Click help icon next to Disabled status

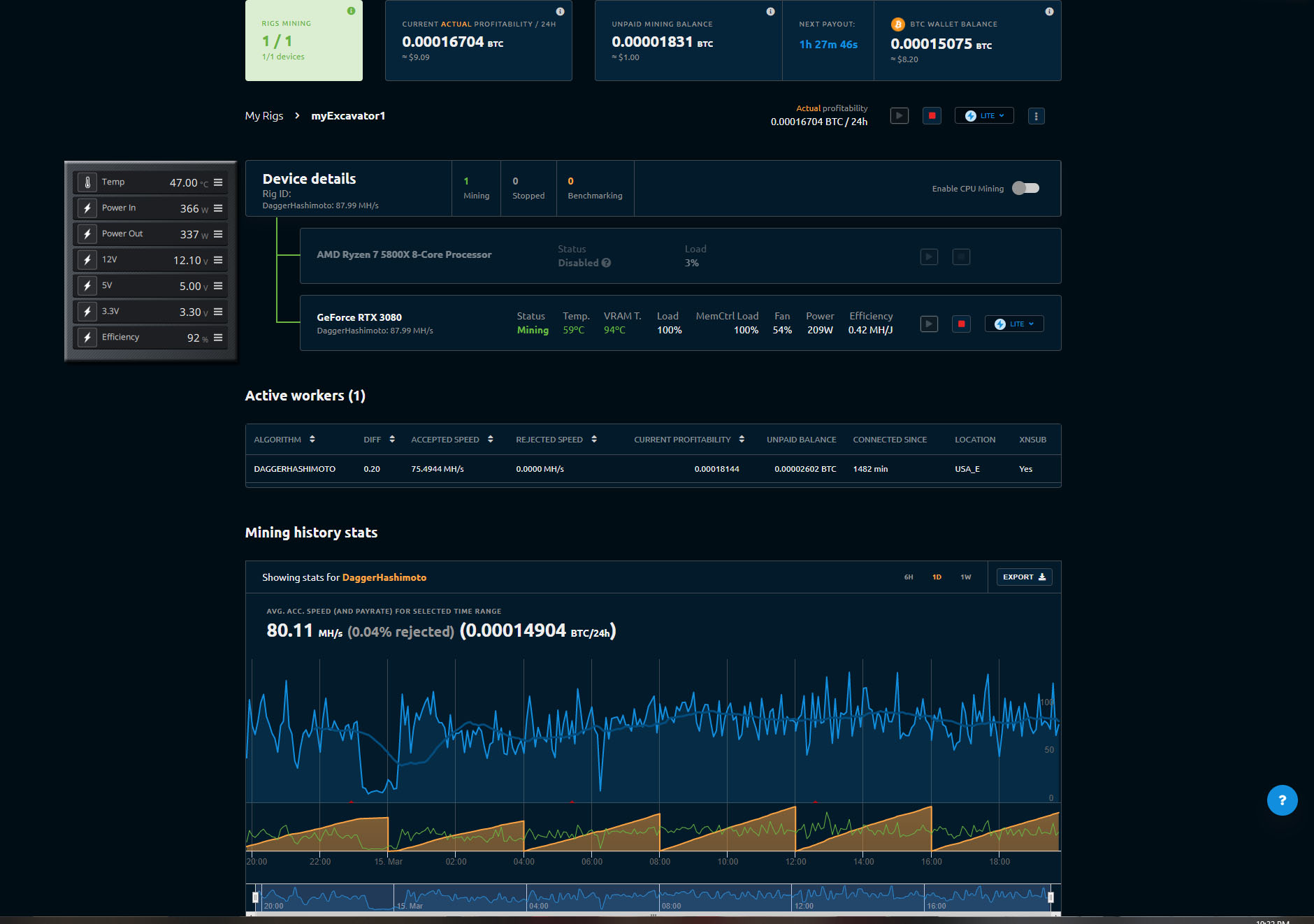(x=606, y=263)
